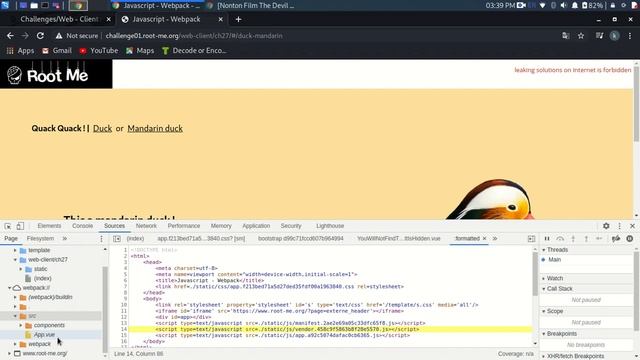Expand the www.root-me.org frame node
Viewport: 640px width, 360px height.
point(9,353)
